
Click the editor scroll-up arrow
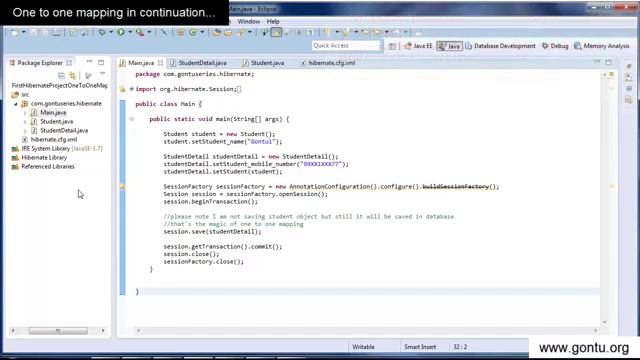pos(604,74)
